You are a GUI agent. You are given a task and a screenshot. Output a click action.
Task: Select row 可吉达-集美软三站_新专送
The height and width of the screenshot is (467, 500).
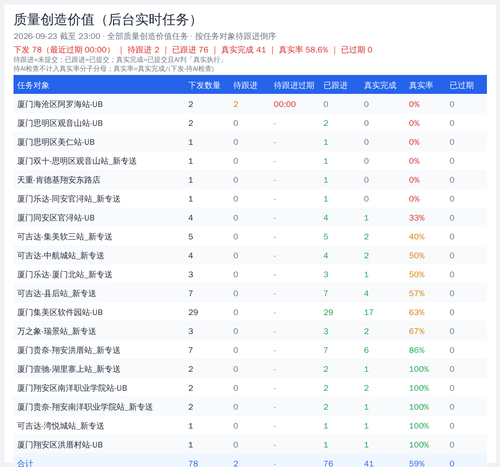tap(250, 237)
